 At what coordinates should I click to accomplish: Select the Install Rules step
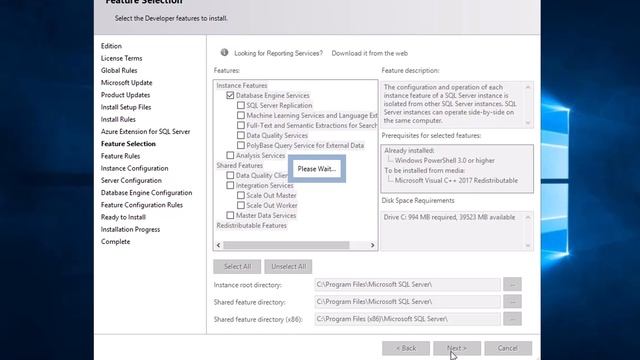click(118, 119)
